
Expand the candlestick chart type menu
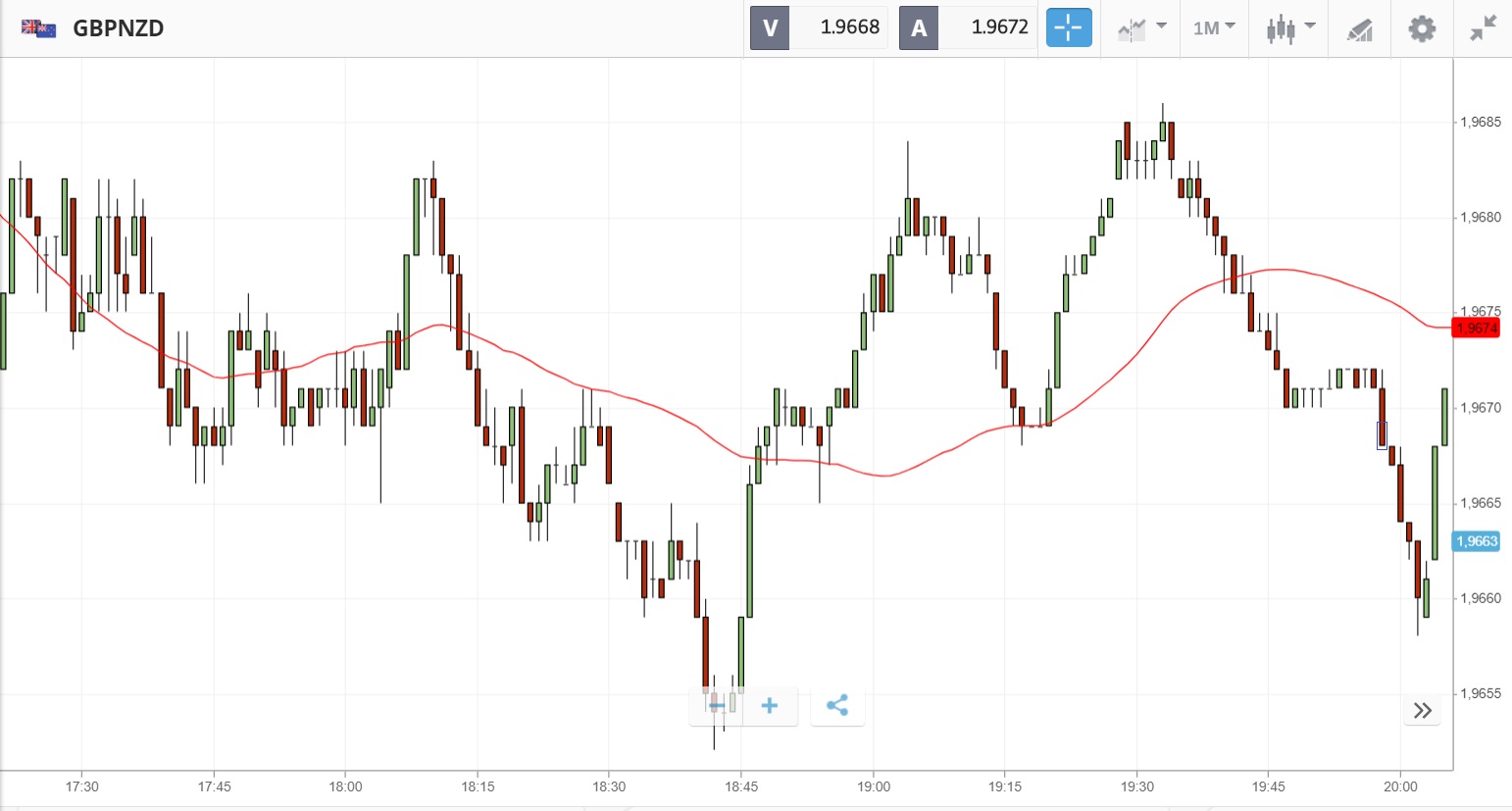pos(1289,27)
